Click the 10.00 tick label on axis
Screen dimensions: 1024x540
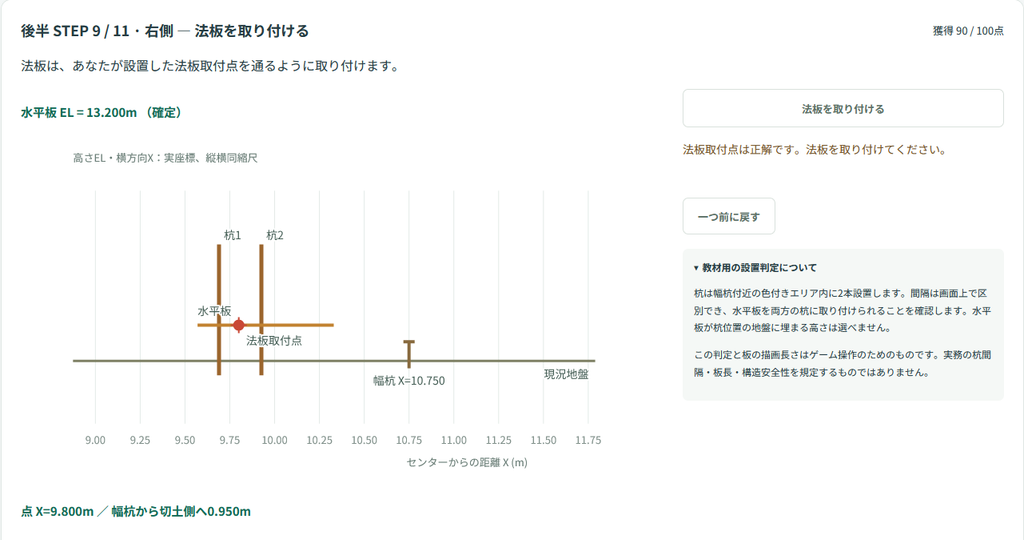(274, 440)
